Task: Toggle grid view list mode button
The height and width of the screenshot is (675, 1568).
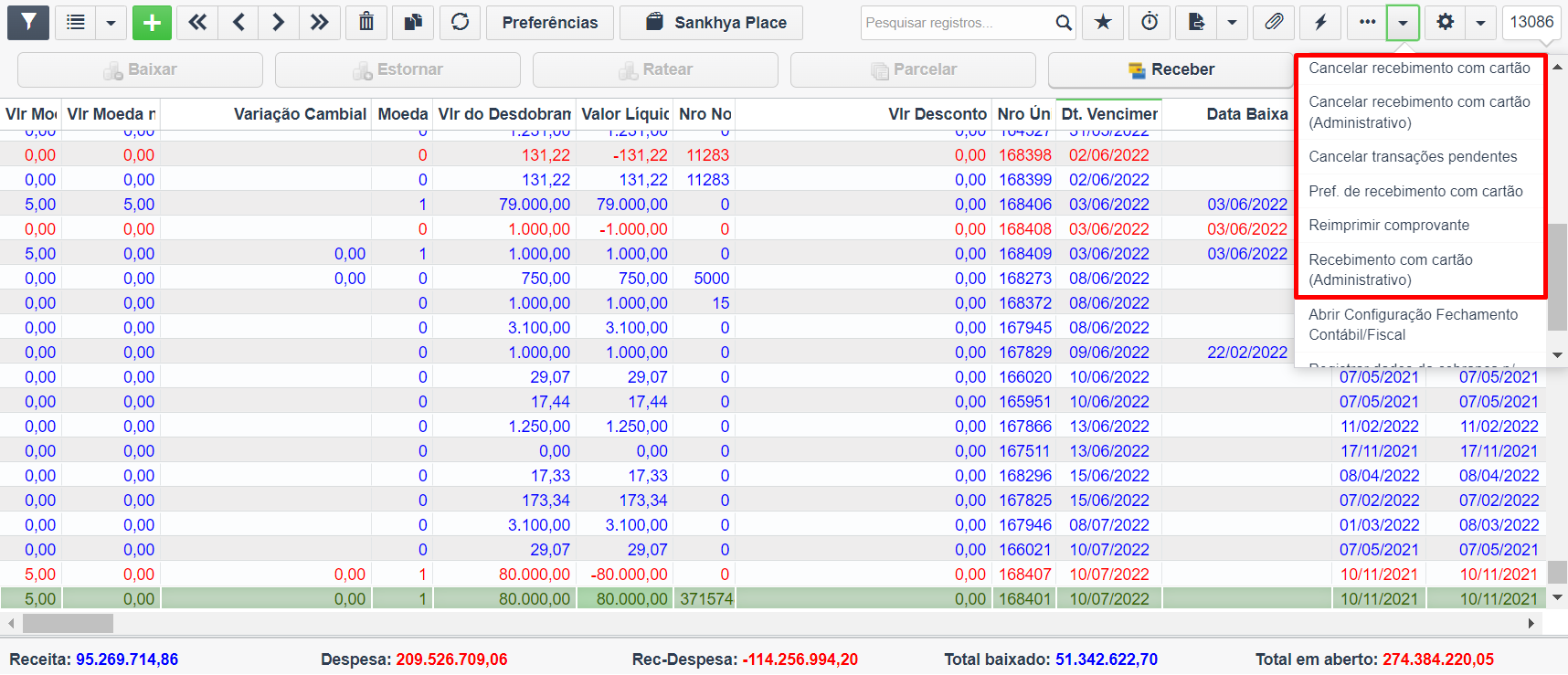Action: click(76, 23)
